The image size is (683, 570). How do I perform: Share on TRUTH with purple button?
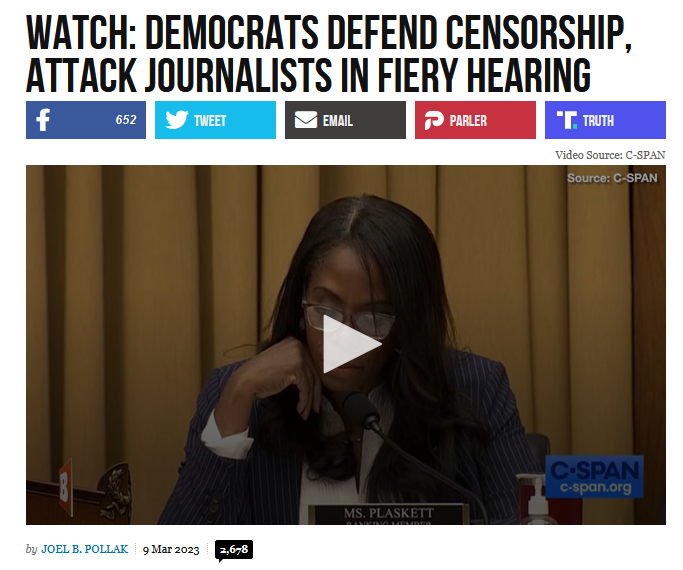[605, 120]
